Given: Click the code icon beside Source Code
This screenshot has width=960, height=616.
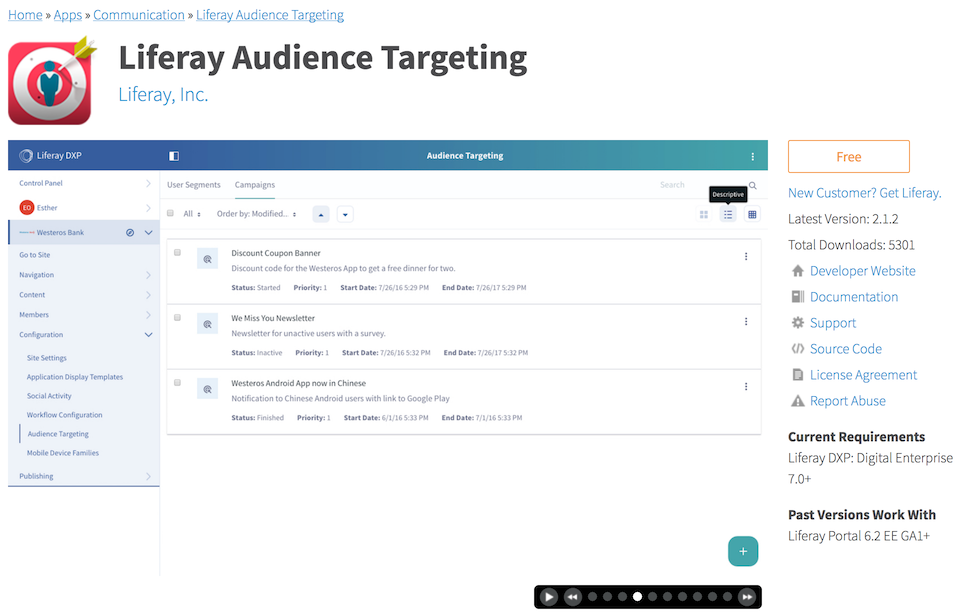Looking at the screenshot, I should click(798, 349).
